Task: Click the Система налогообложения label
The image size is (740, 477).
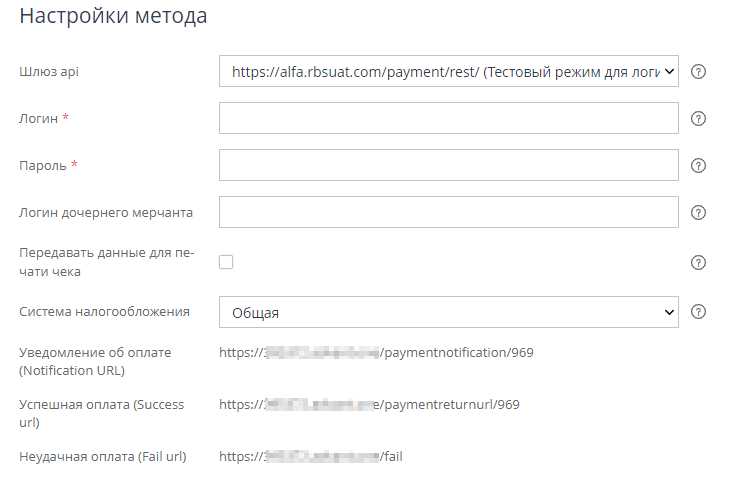Action: [104, 311]
